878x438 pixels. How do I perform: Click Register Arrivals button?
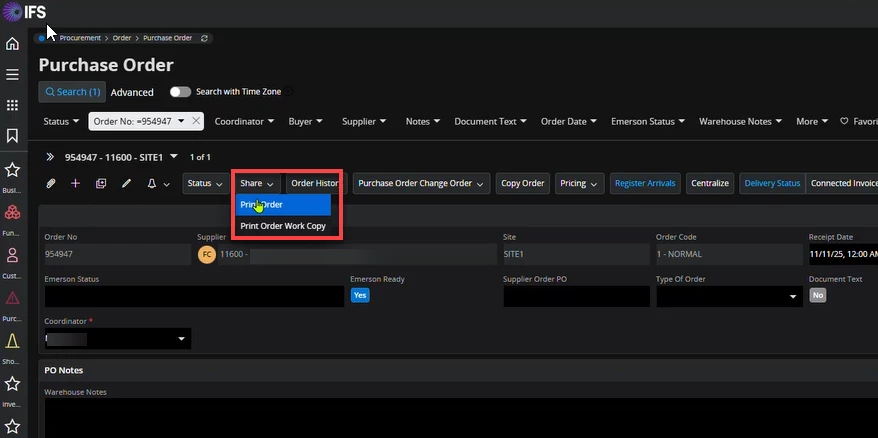pos(645,183)
